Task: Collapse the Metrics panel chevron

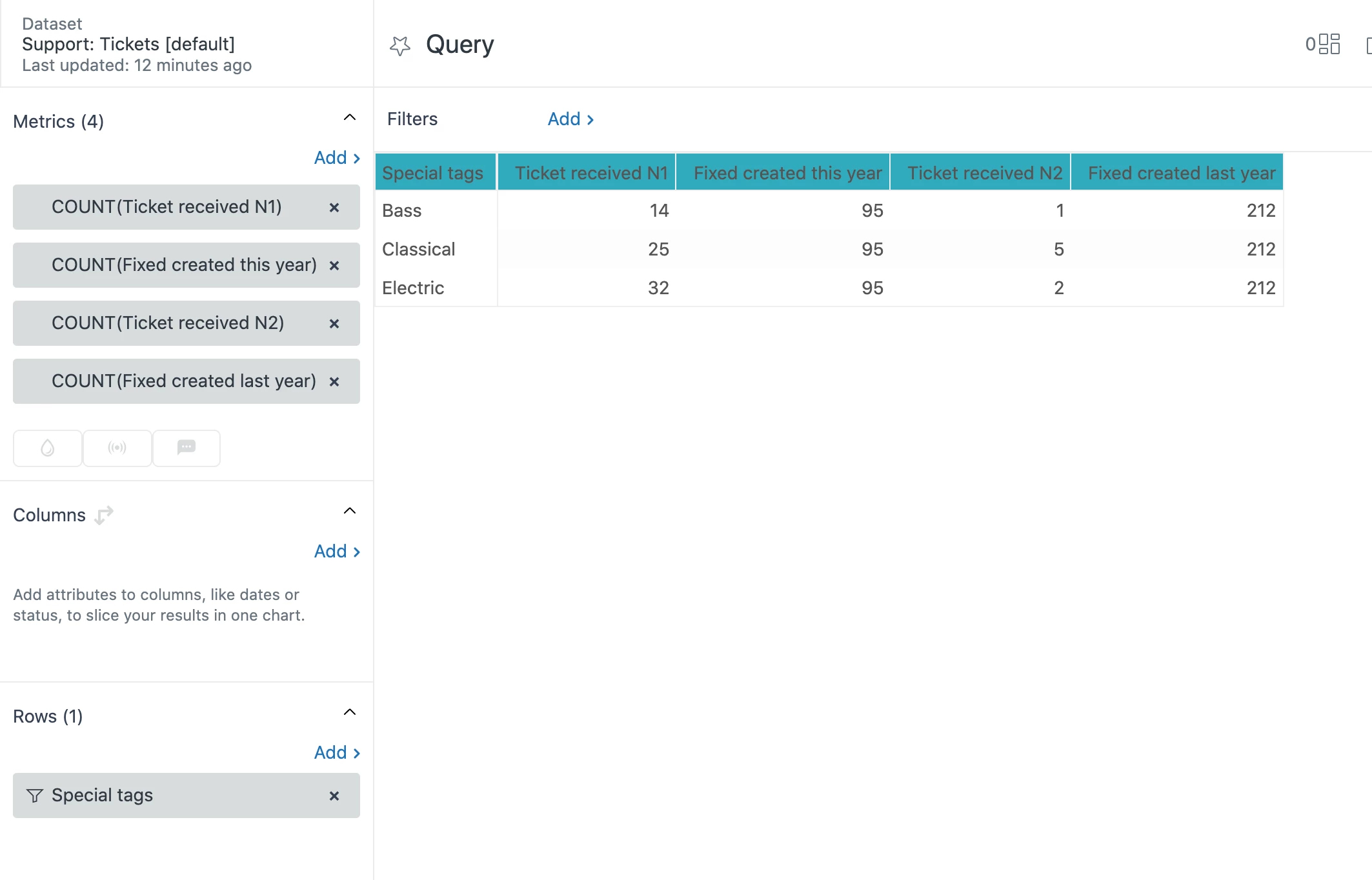Action: pyautogui.click(x=350, y=117)
